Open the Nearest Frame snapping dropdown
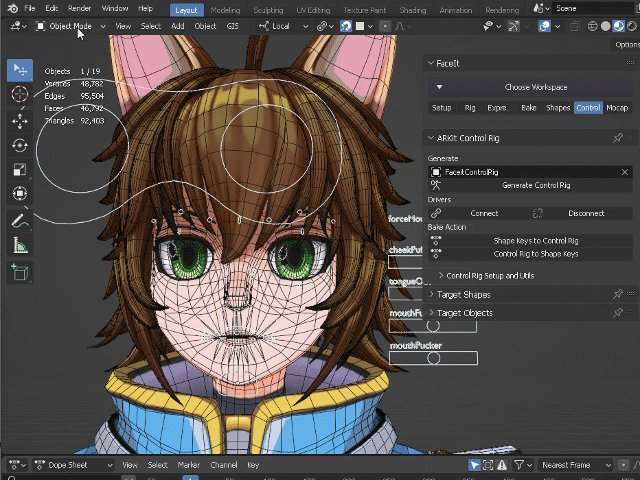This screenshot has width=640, height=480. pos(575,465)
